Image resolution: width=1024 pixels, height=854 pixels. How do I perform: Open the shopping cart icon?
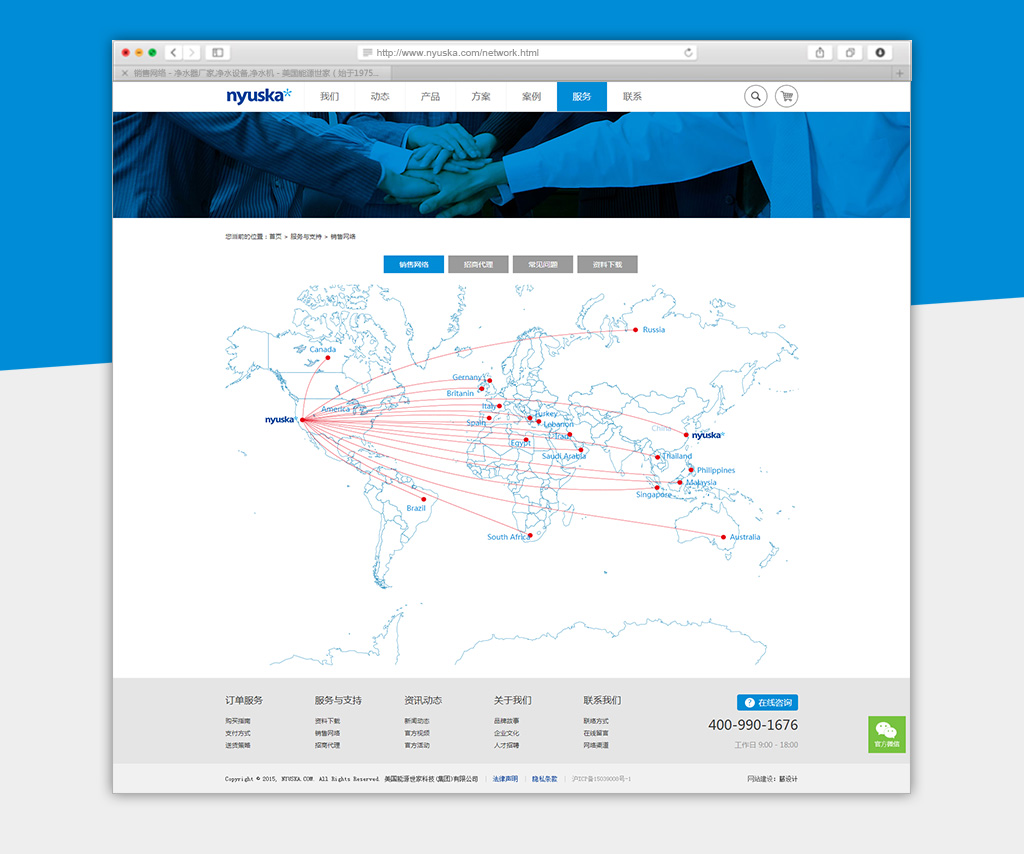pyautogui.click(x=786, y=96)
